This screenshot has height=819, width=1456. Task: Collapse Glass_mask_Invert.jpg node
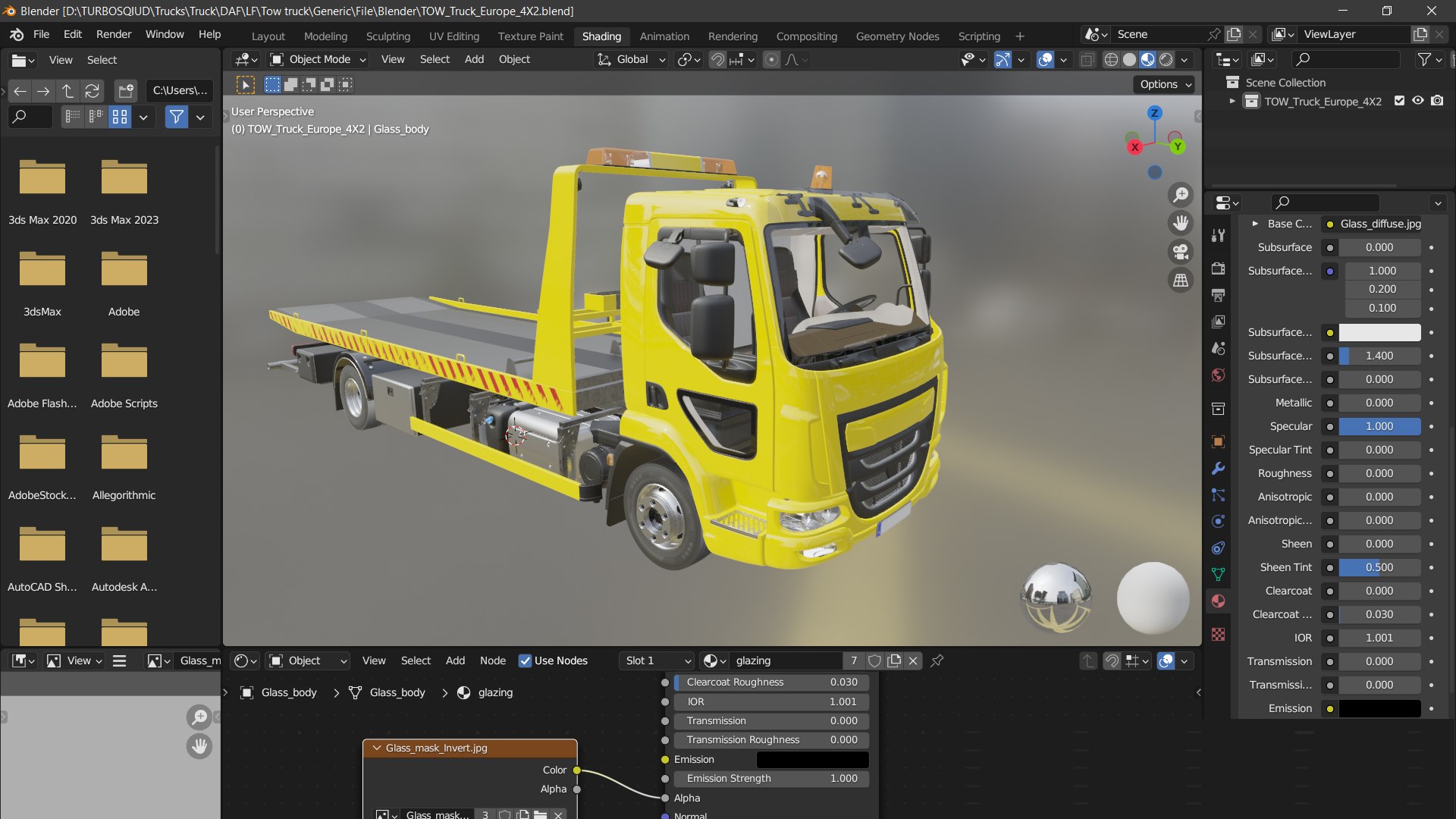coord(376,748)
